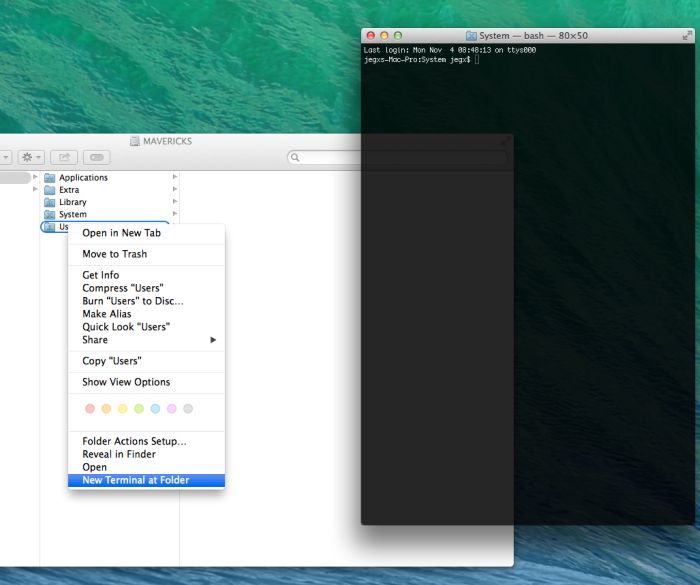Click the magnifier icon in search field
700x585 pixels.
[x=295, y=157]
